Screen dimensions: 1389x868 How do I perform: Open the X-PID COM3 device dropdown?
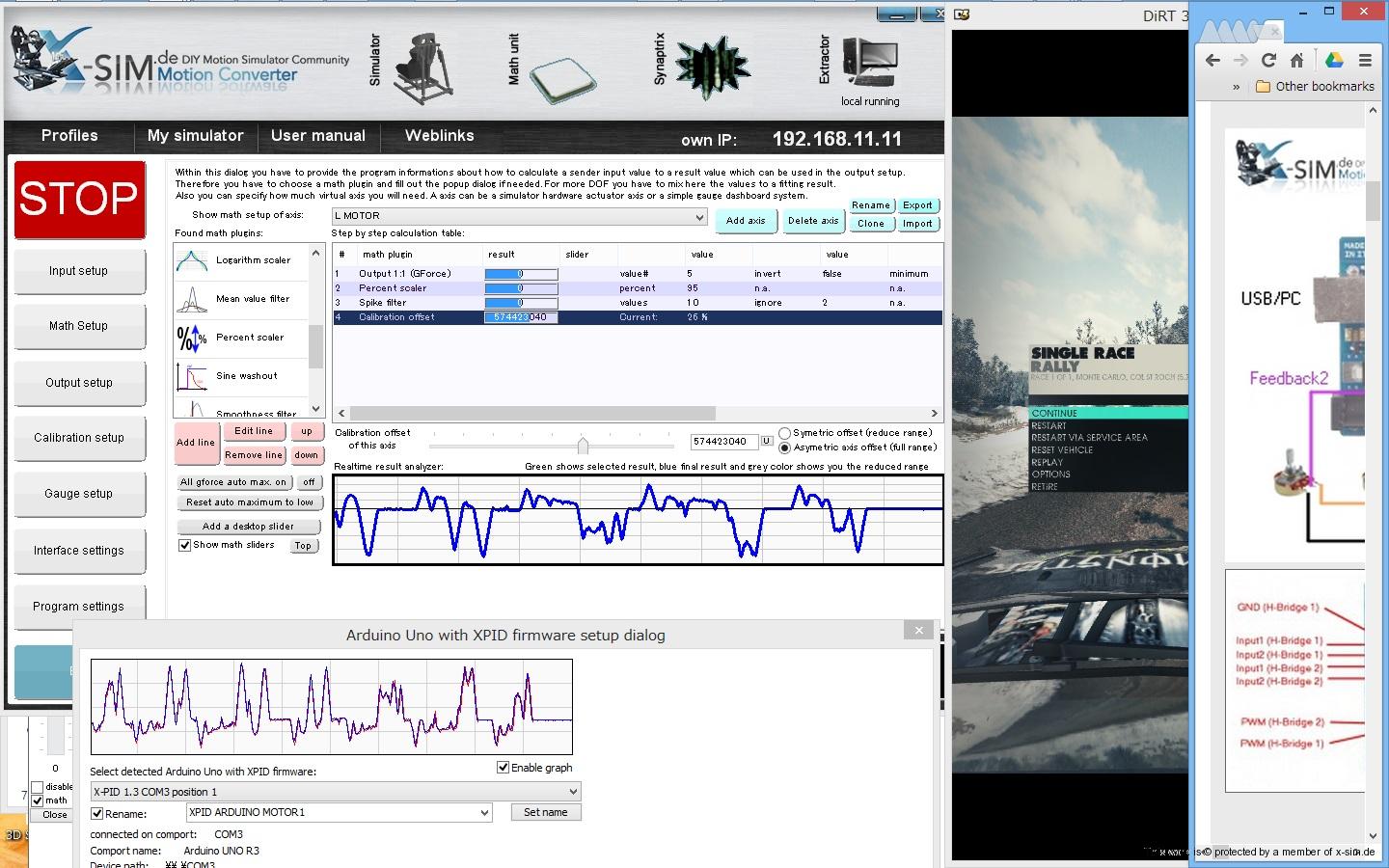click(573, 792)
